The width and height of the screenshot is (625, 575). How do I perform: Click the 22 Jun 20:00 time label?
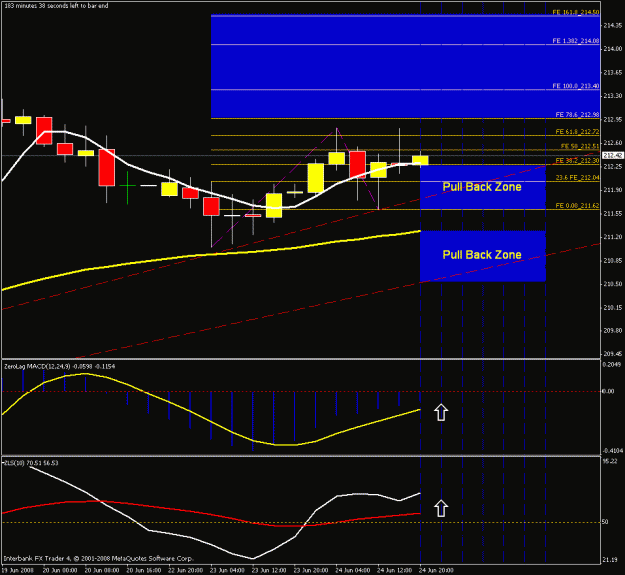tap(185, 571)
